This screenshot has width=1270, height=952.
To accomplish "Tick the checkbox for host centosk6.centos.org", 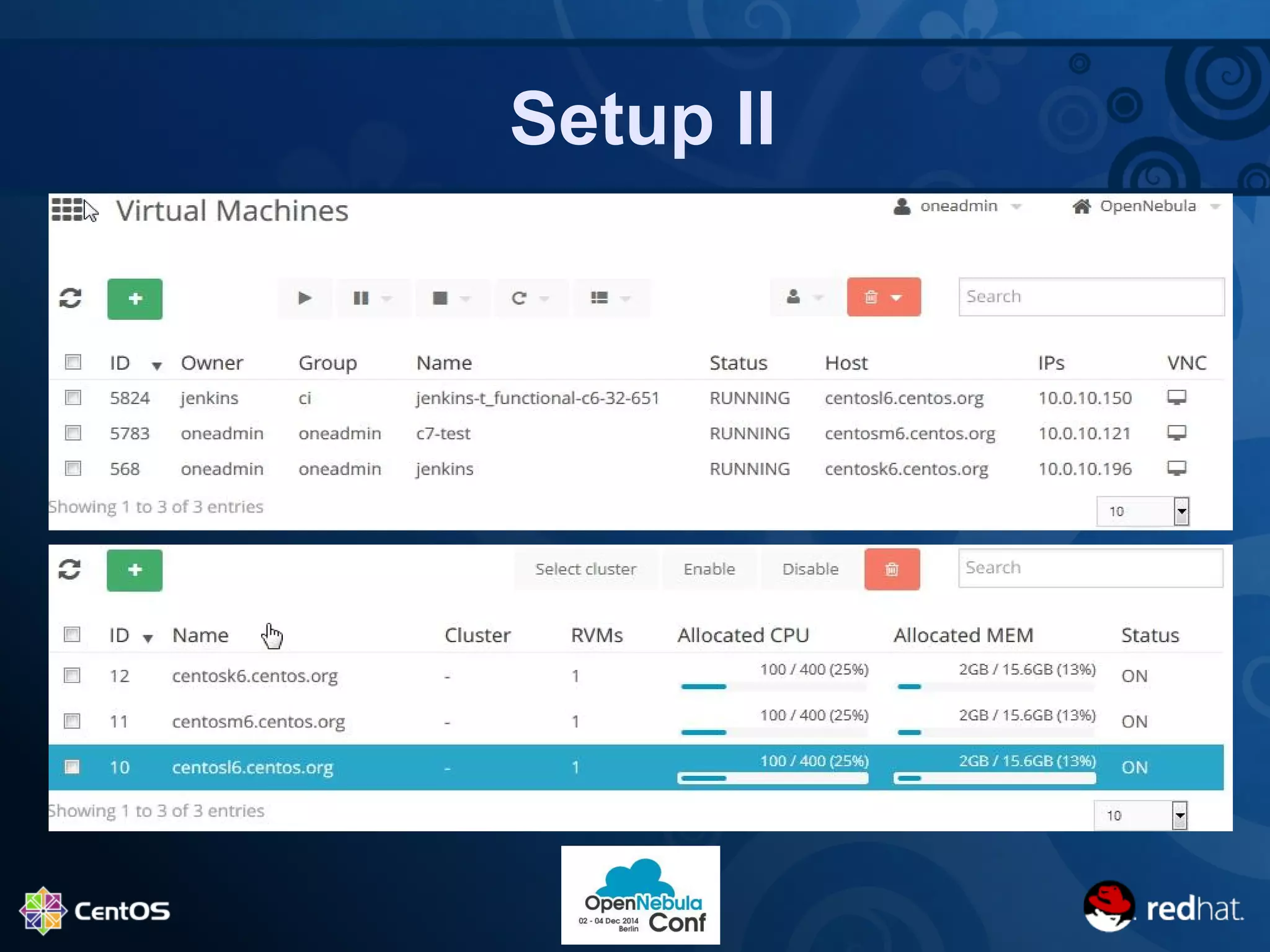I will coord(73,675).
